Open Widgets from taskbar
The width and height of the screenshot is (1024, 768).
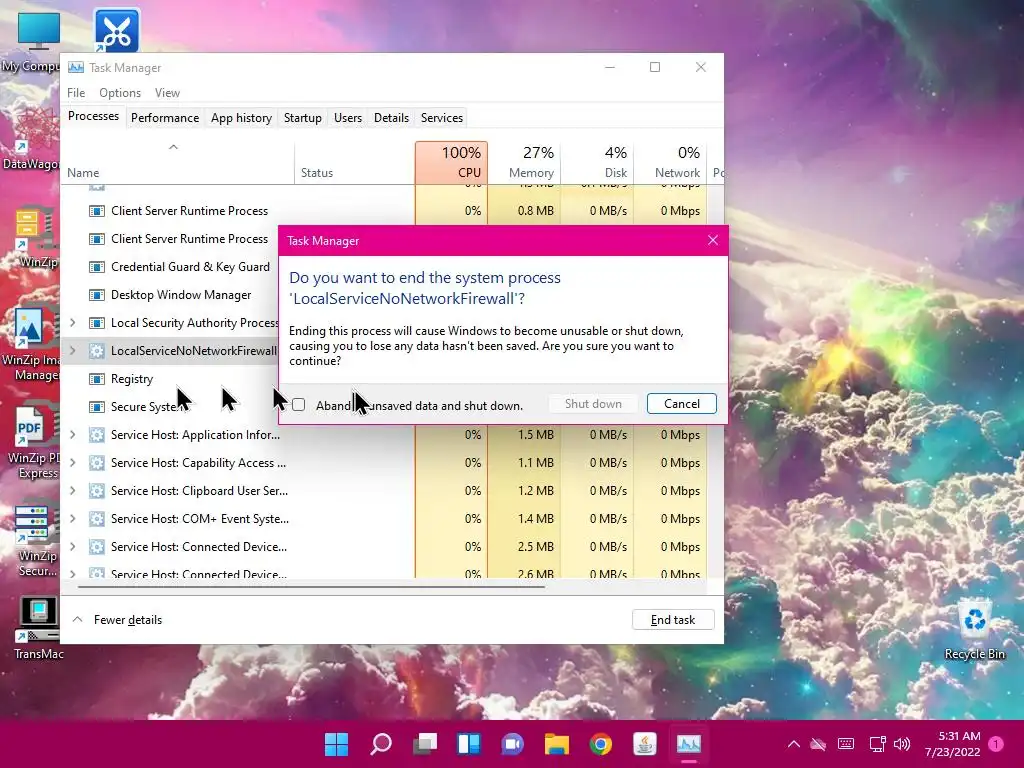469,744
